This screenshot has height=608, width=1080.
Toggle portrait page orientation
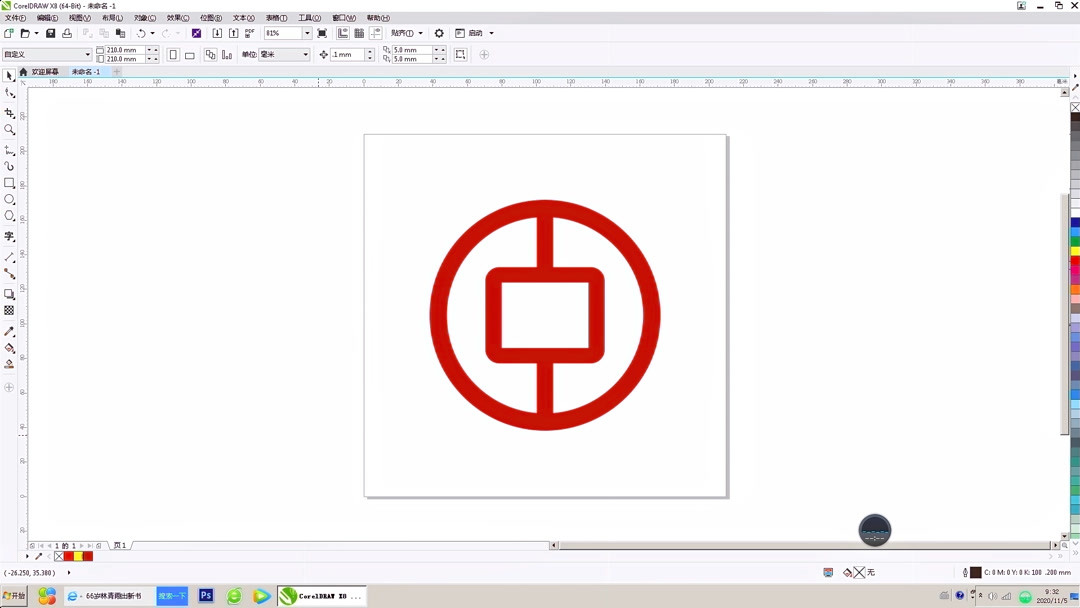click(x=172, y=54)
